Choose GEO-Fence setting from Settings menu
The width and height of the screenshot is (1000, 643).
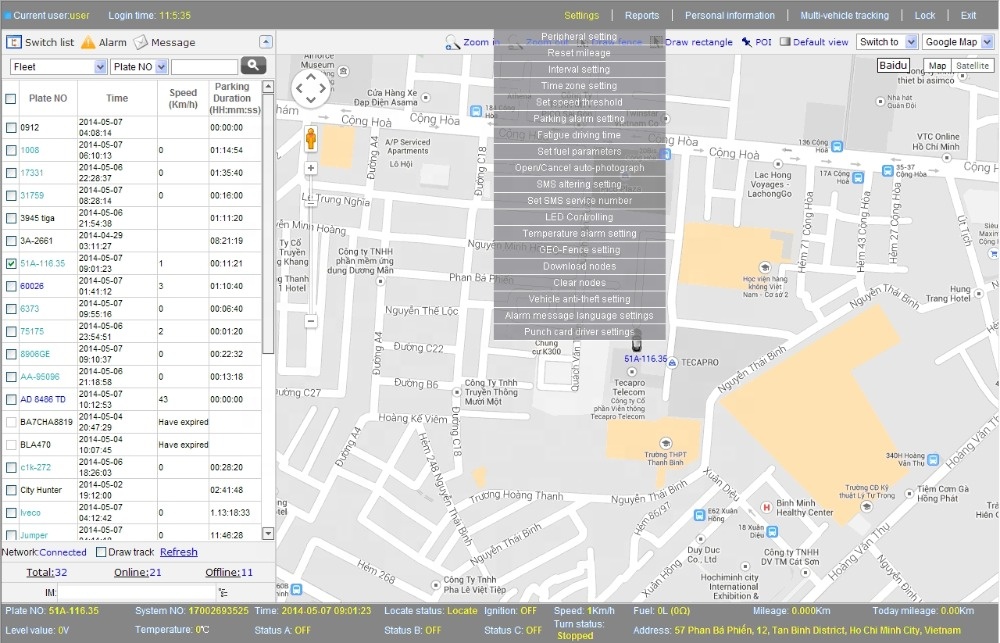[579, 250]
